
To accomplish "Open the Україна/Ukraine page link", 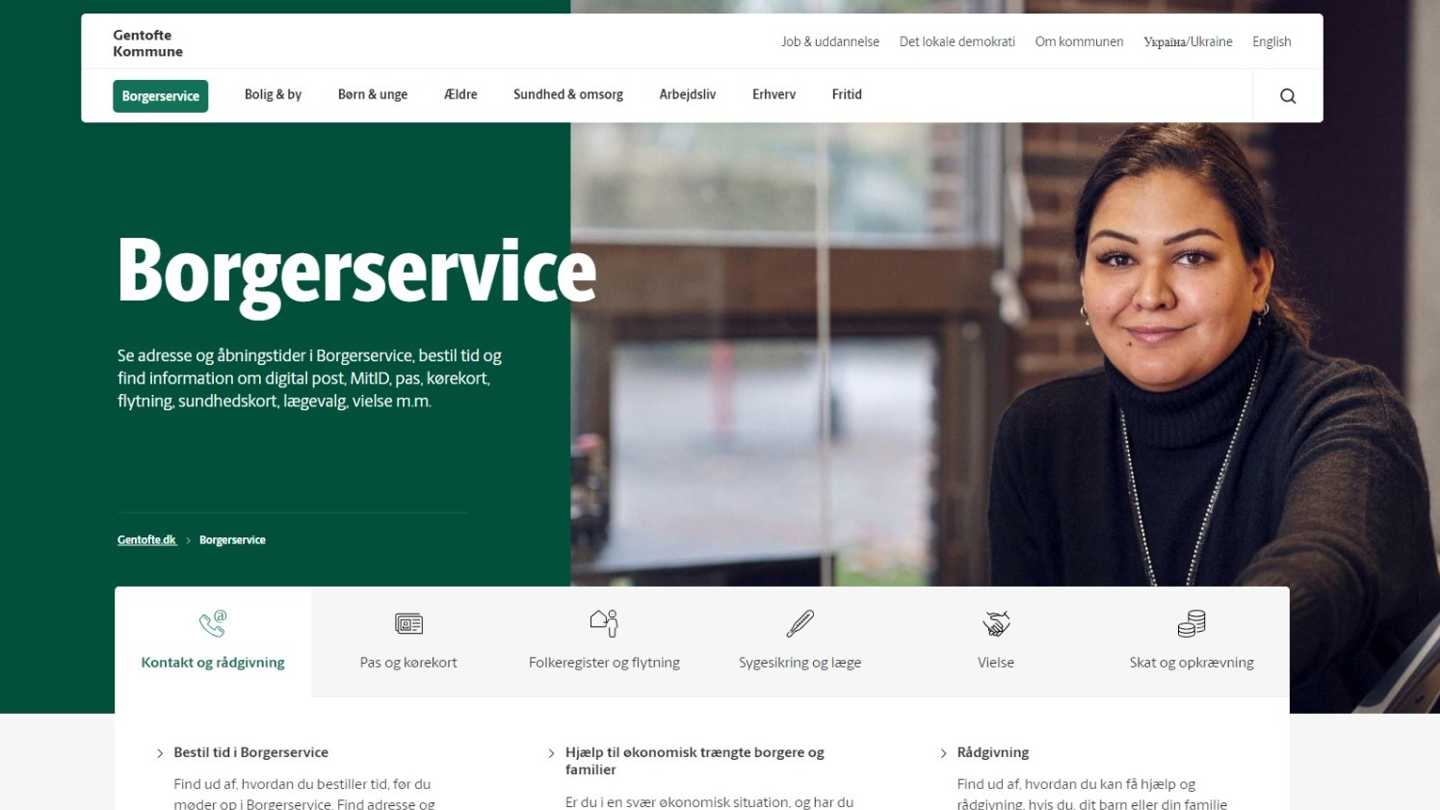I will tap(1188, 42).
